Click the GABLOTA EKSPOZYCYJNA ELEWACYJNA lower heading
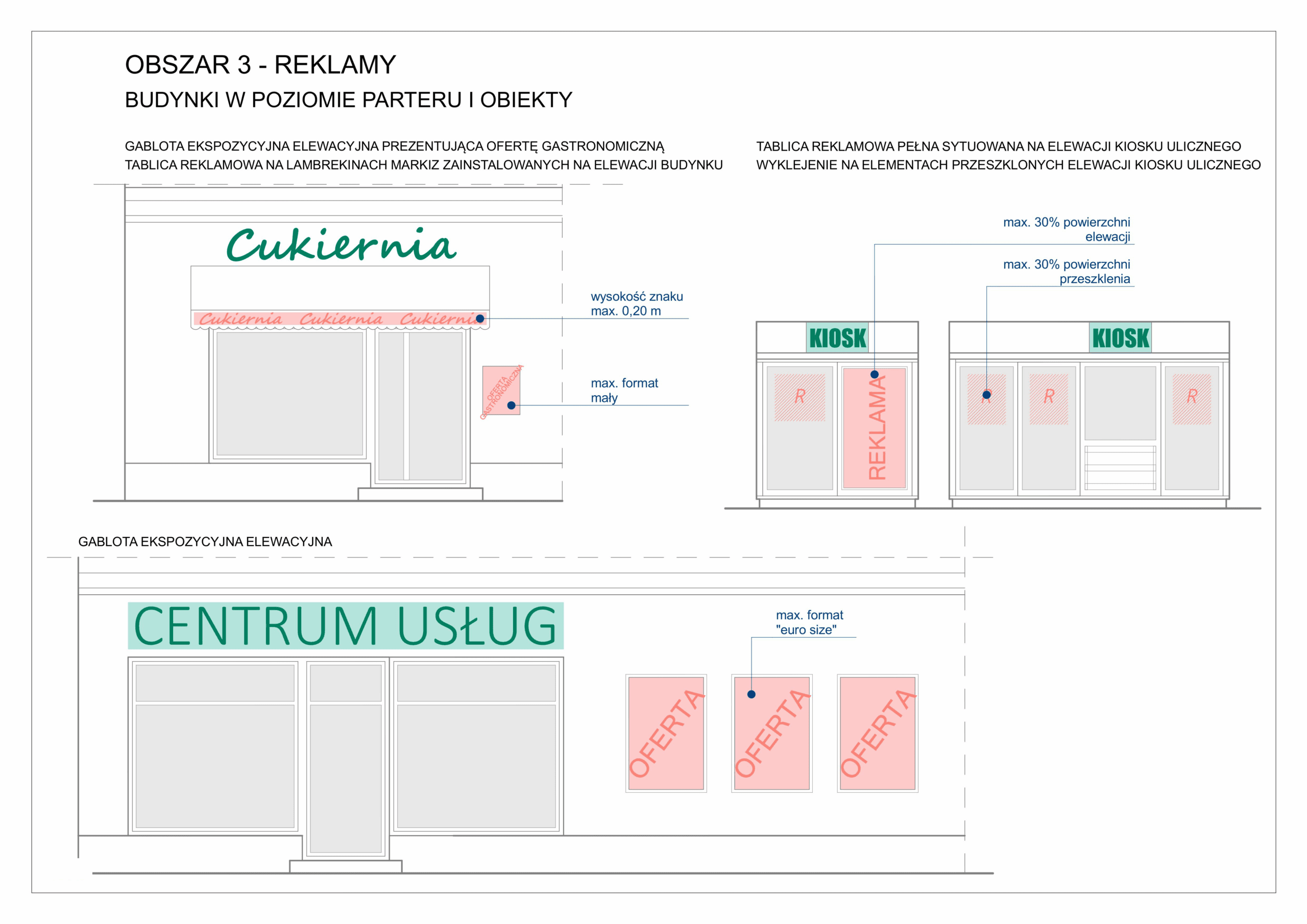Image resolution: width=1307 pixels, height=924 pixels. click(205, 542)
